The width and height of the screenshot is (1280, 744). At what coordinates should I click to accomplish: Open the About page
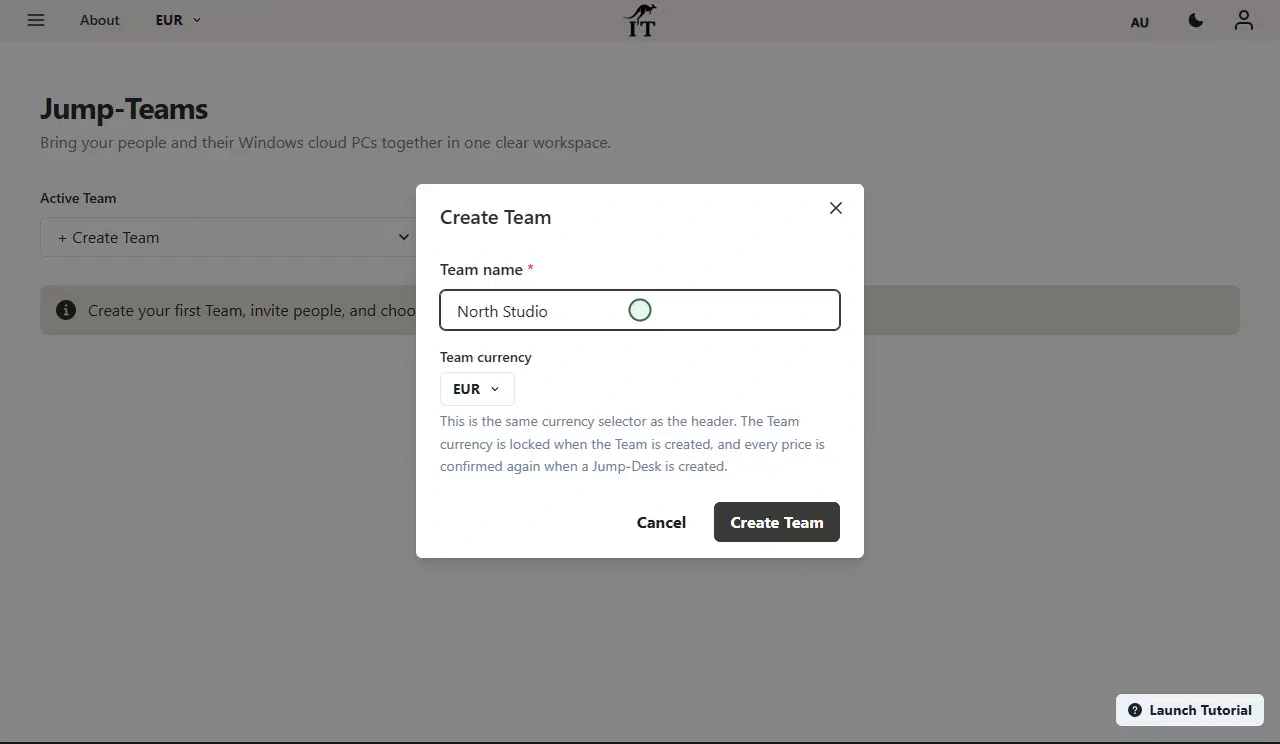[x=100, y=20]
